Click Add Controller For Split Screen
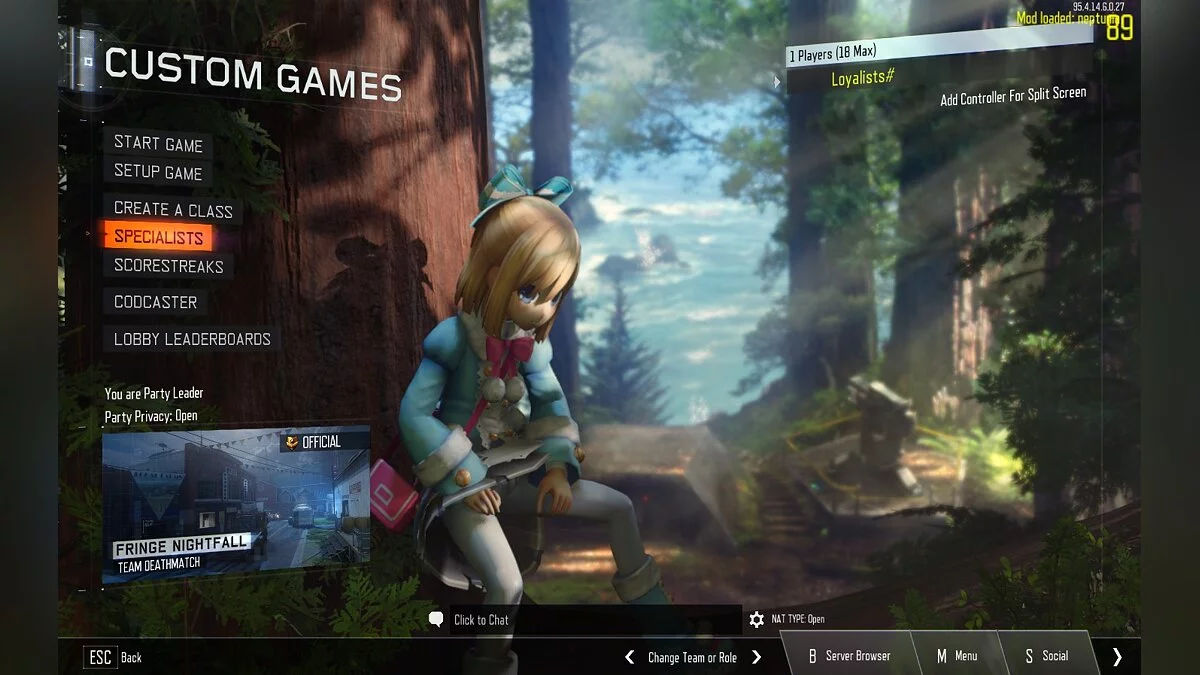Viewport: 1200px width, 675px height. (x=1013, y=96)
